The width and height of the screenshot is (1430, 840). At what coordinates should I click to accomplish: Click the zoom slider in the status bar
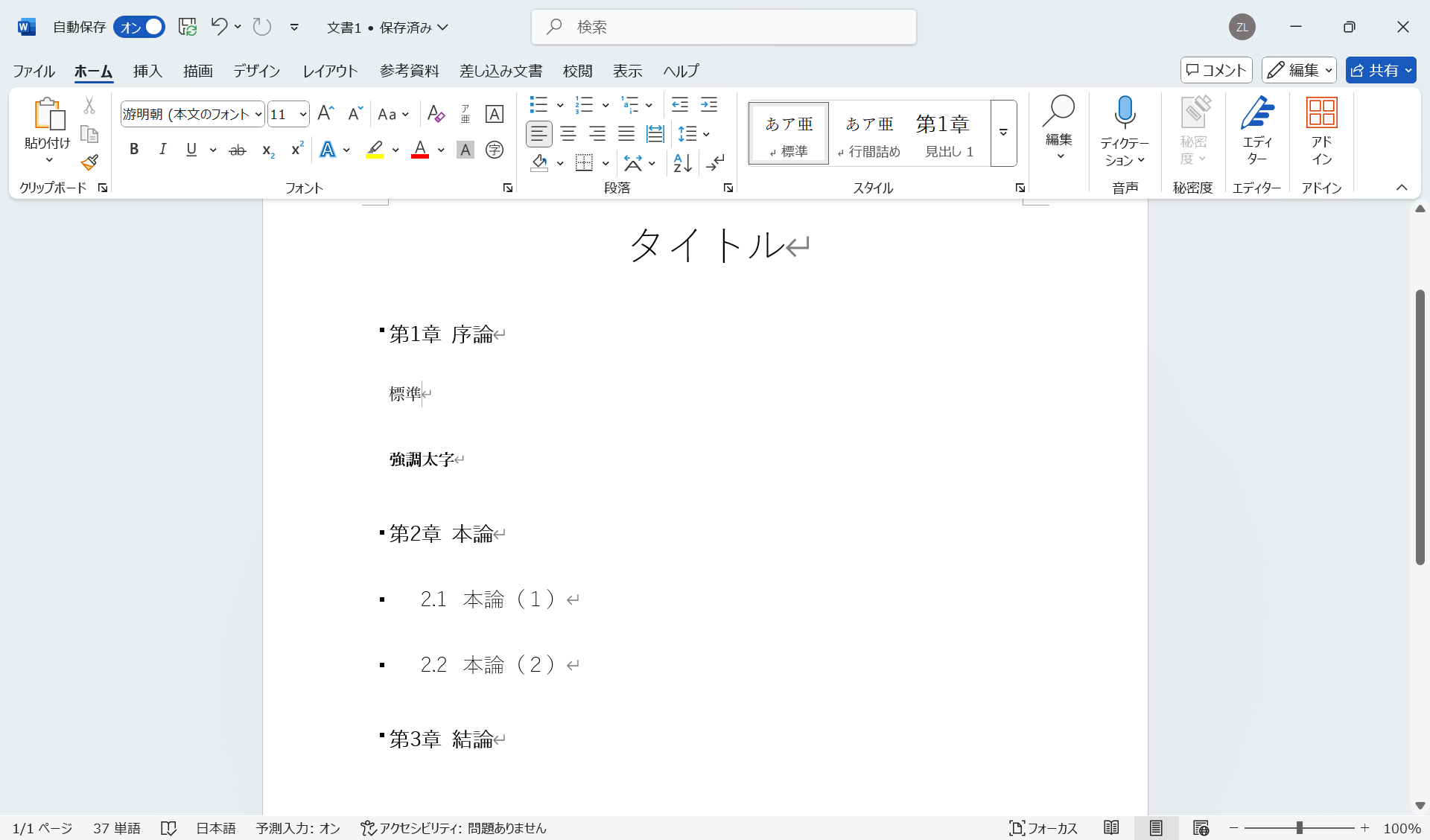[1300, 827]
